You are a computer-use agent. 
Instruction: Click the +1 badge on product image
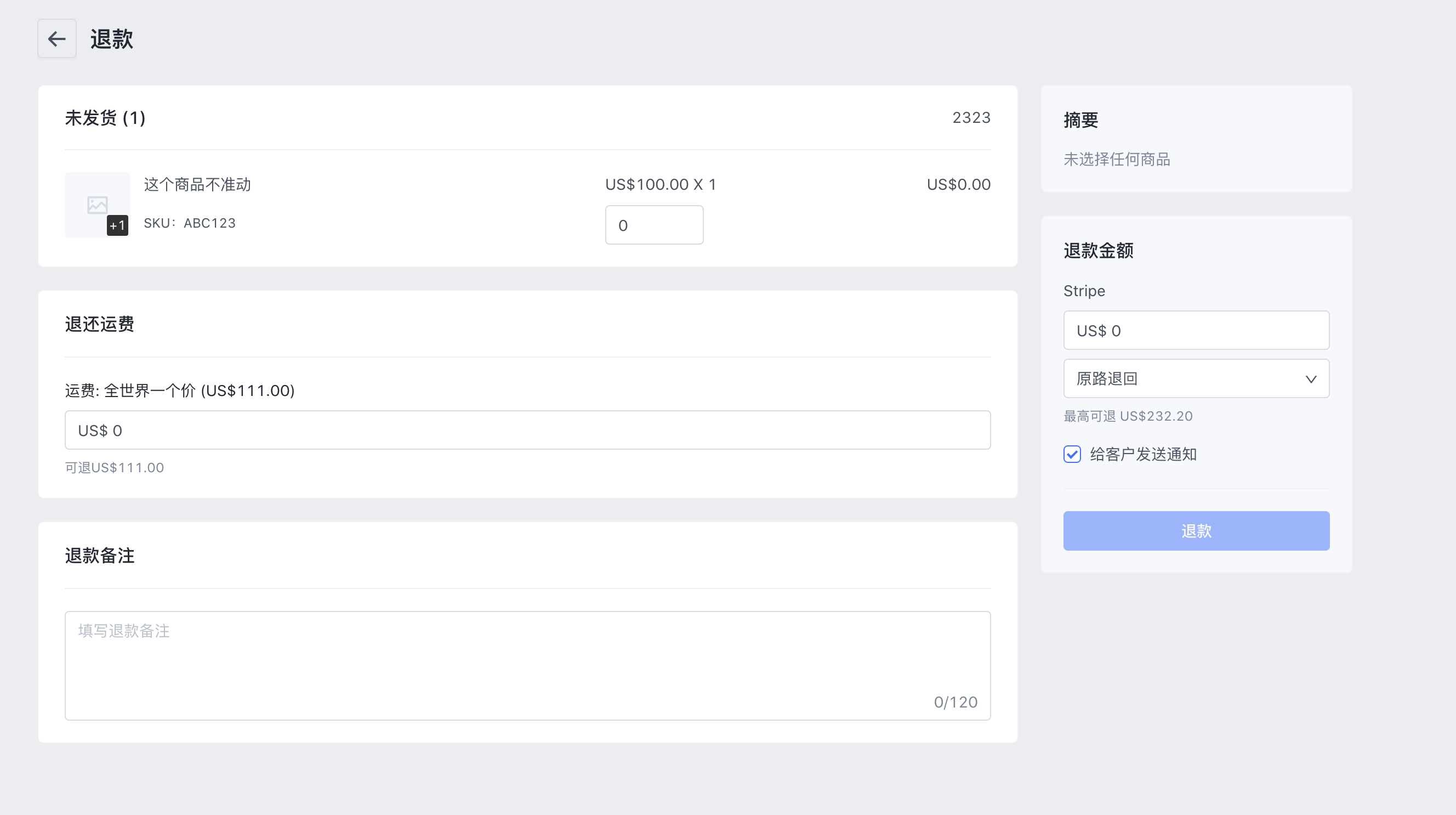pyautogui.click(x=117, y=225)
